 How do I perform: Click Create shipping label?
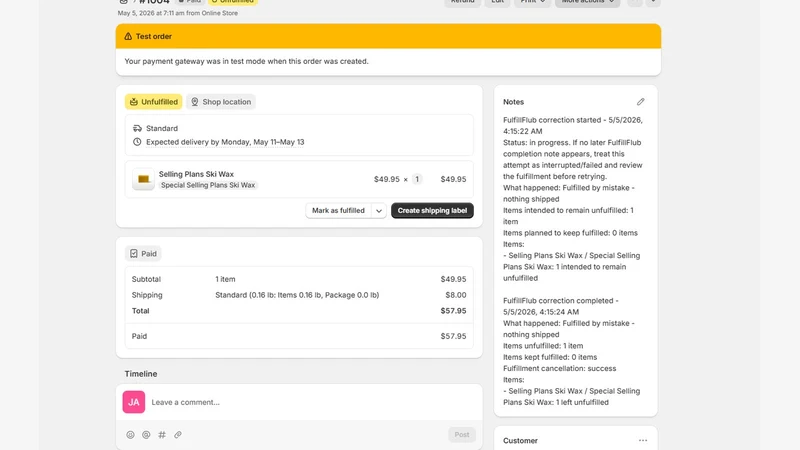point(432,211)
